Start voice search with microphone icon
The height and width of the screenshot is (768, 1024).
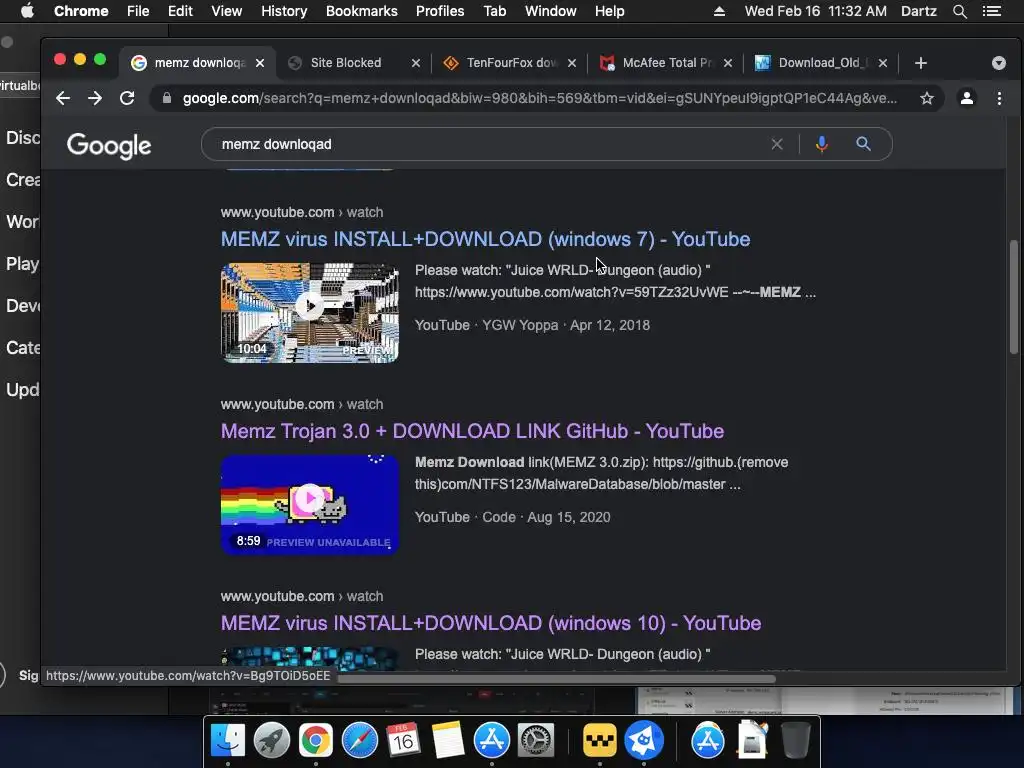(x=822, y=144)
